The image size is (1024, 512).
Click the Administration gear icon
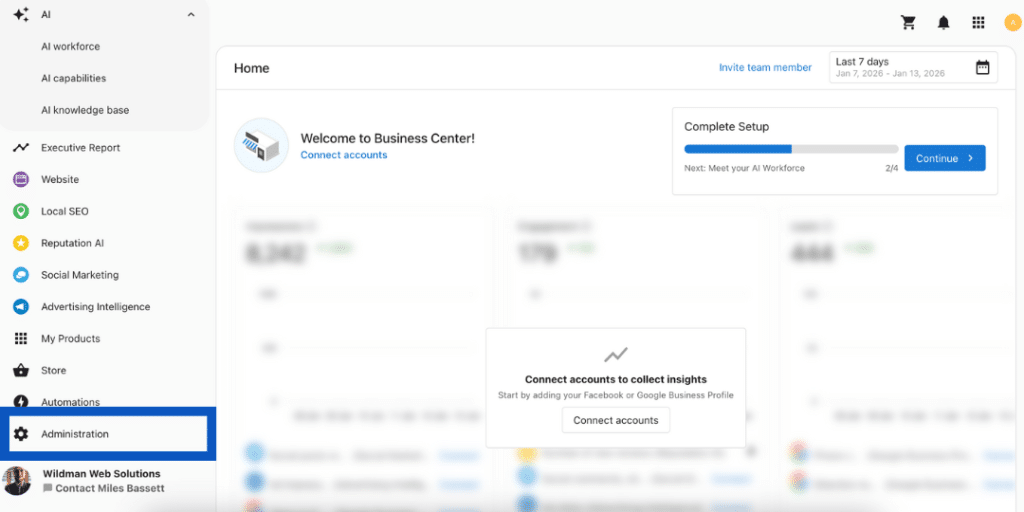click(20, 434)
